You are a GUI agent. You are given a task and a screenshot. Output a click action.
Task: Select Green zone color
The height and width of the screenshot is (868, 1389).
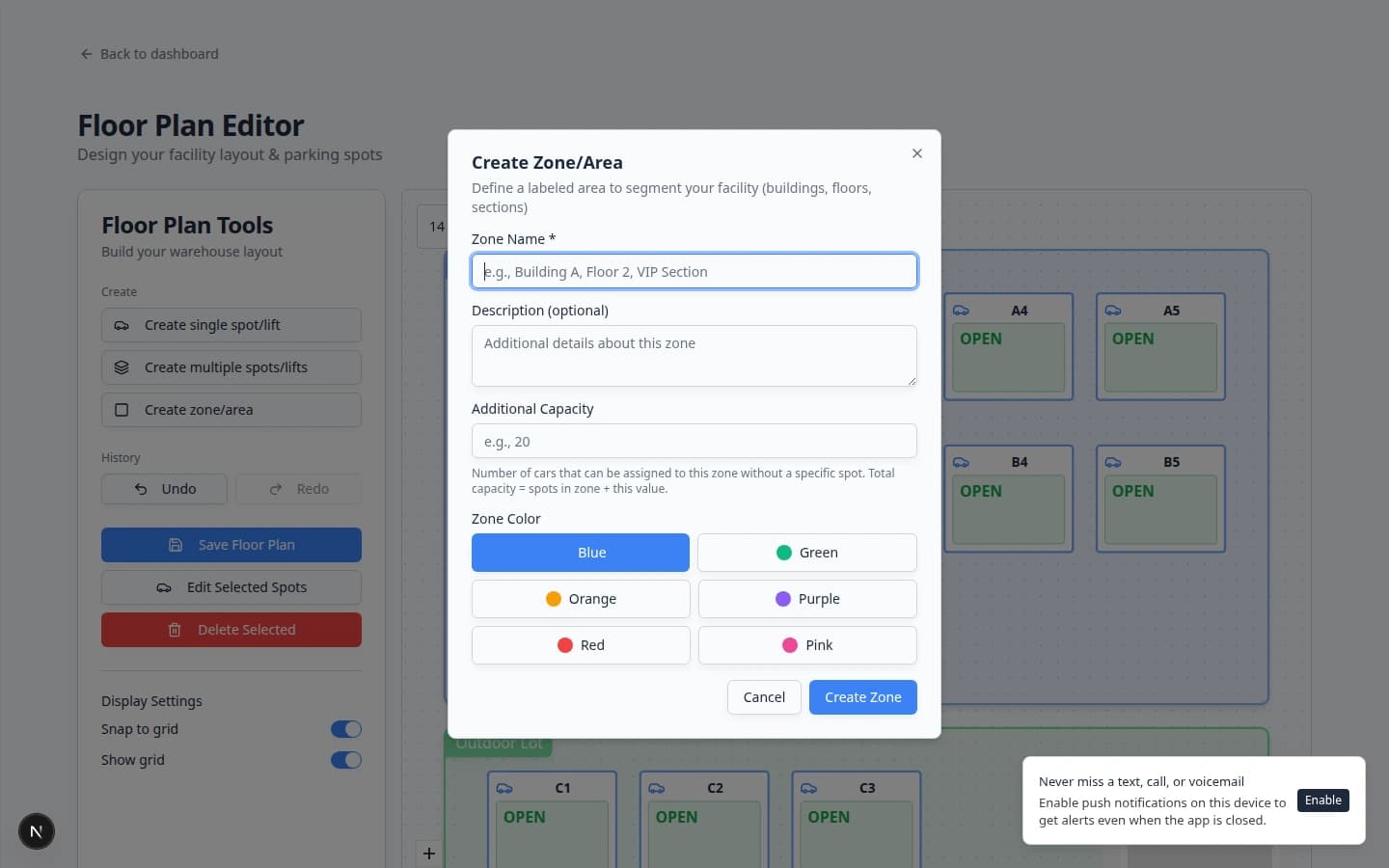(x=807, y=553)
